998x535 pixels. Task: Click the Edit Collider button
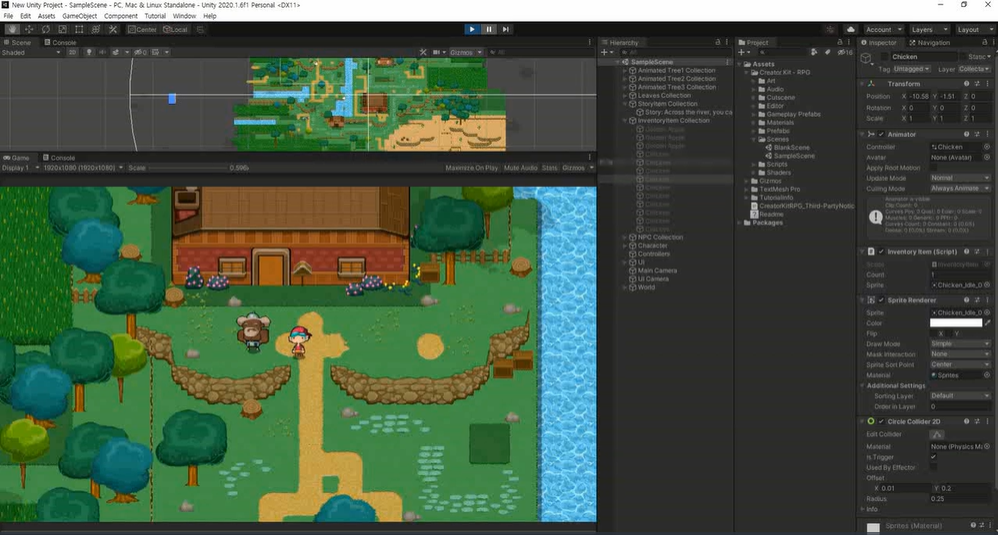(x=937, y=434)
